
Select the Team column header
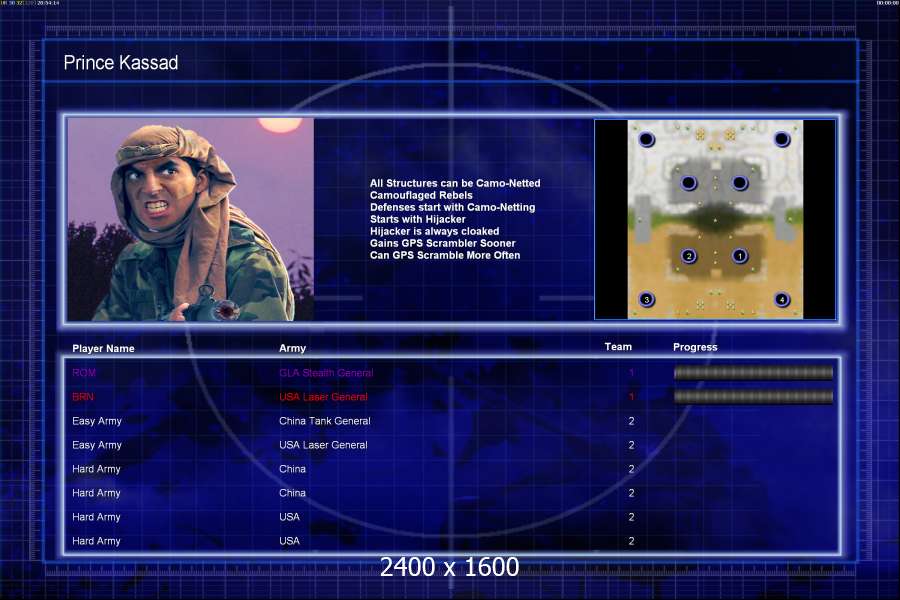618,347
